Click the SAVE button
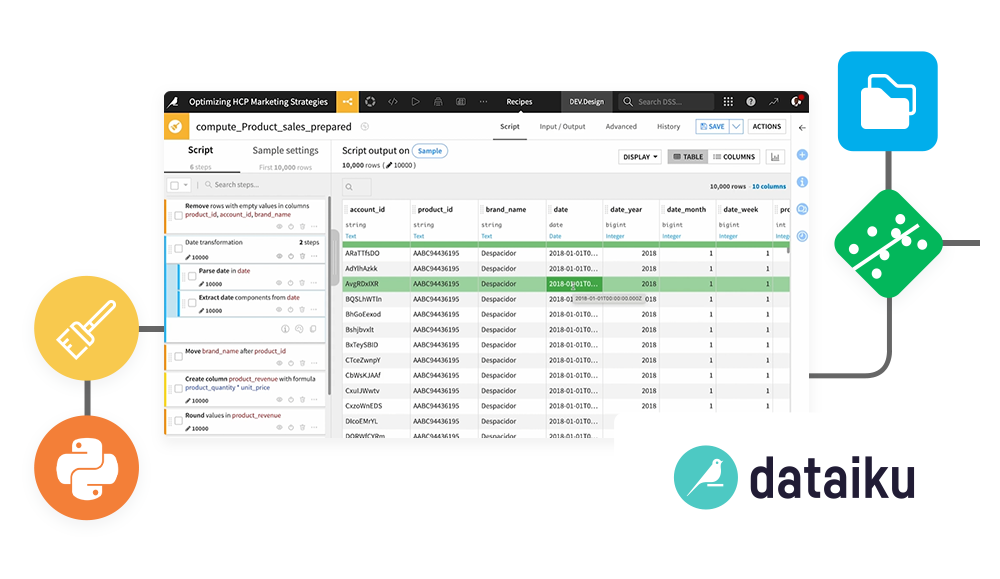The height and width of the screenshot is (579, 1000). pyautogui.click(x=712, y=126)
